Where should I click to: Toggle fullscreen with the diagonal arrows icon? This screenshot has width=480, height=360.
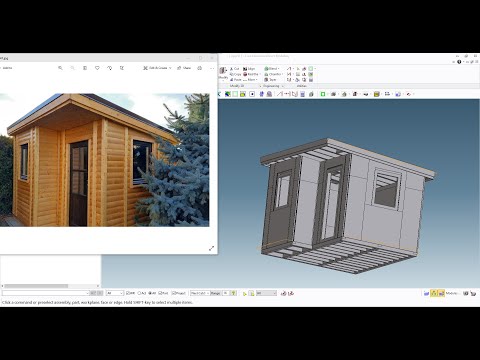pos(211,248)
